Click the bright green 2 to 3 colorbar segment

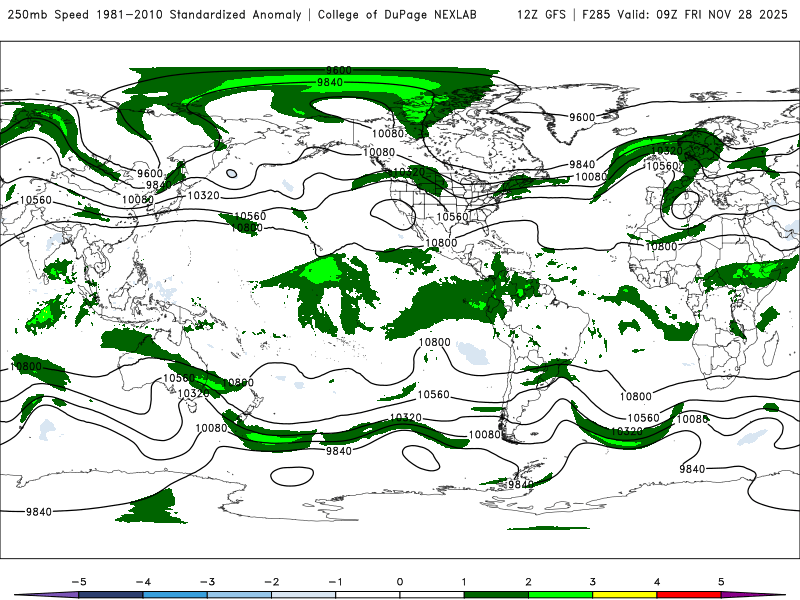click(x=560, y=595)
